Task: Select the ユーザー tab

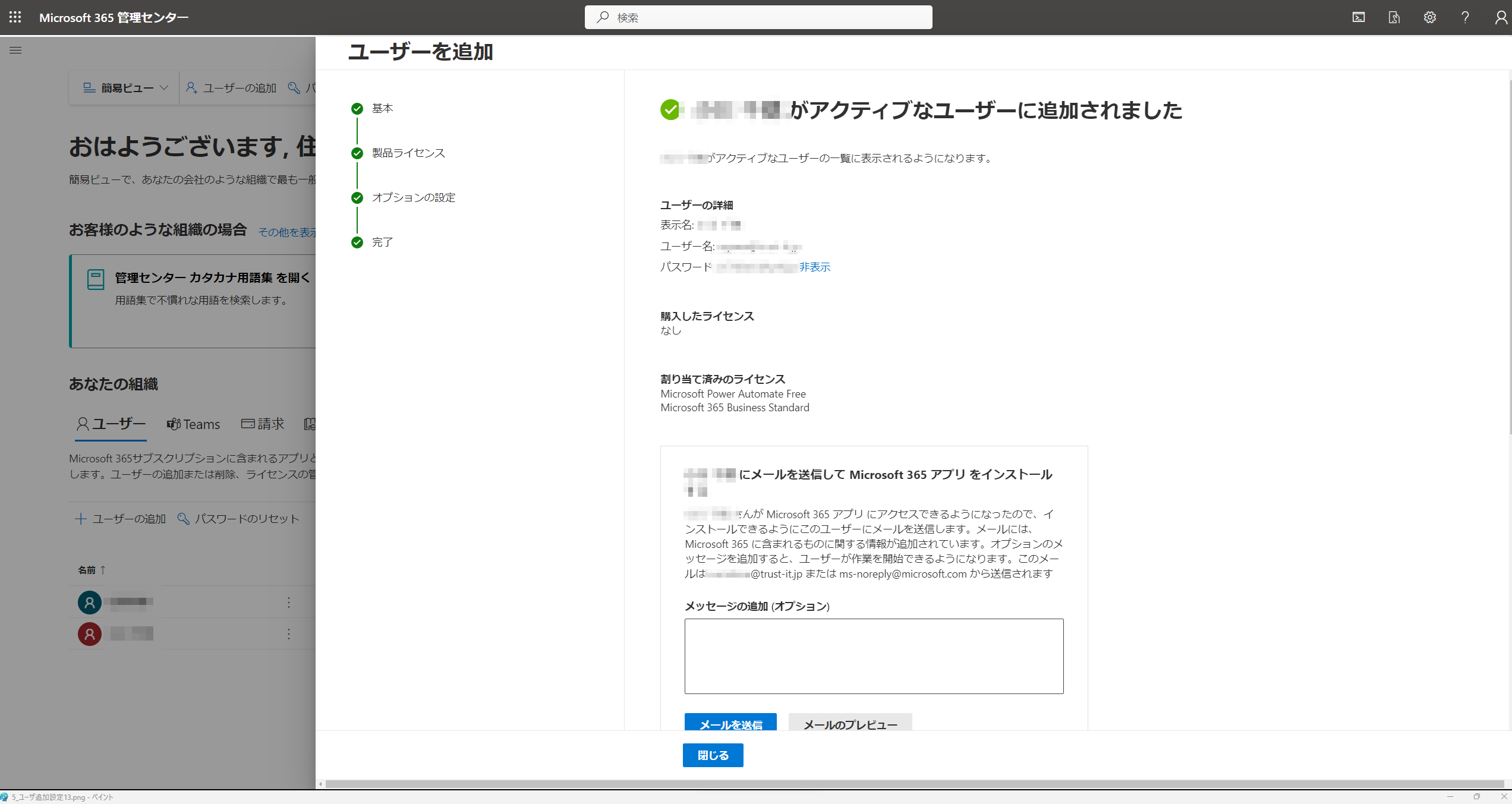Action: click(x=111, y=424)
